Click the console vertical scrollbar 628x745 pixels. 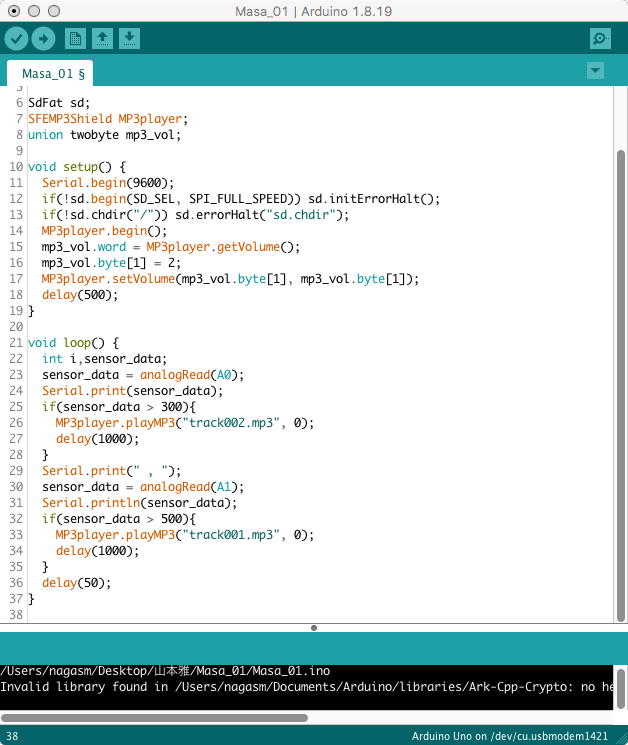tap(620, 688)
